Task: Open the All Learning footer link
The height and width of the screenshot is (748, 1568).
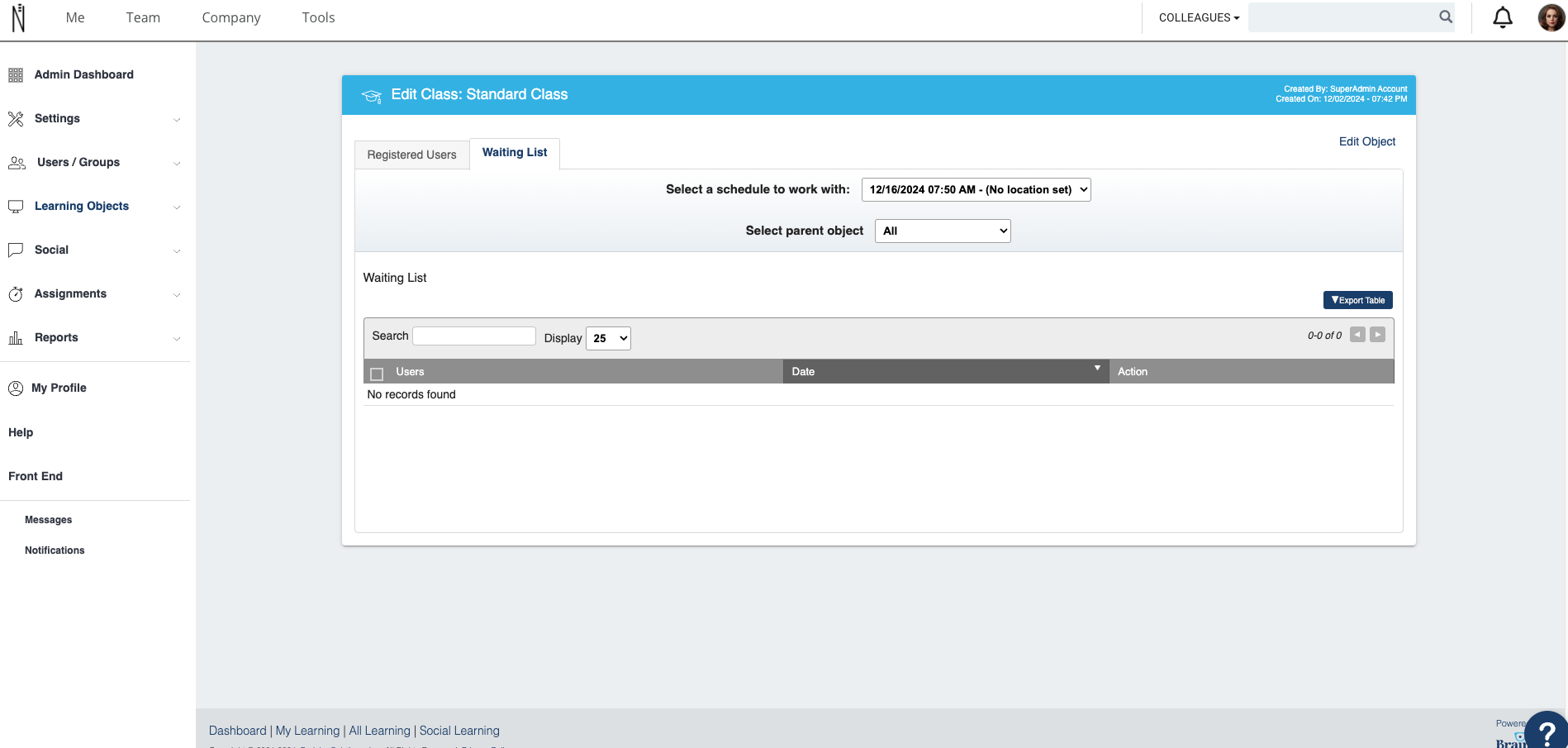Action: 379,731
